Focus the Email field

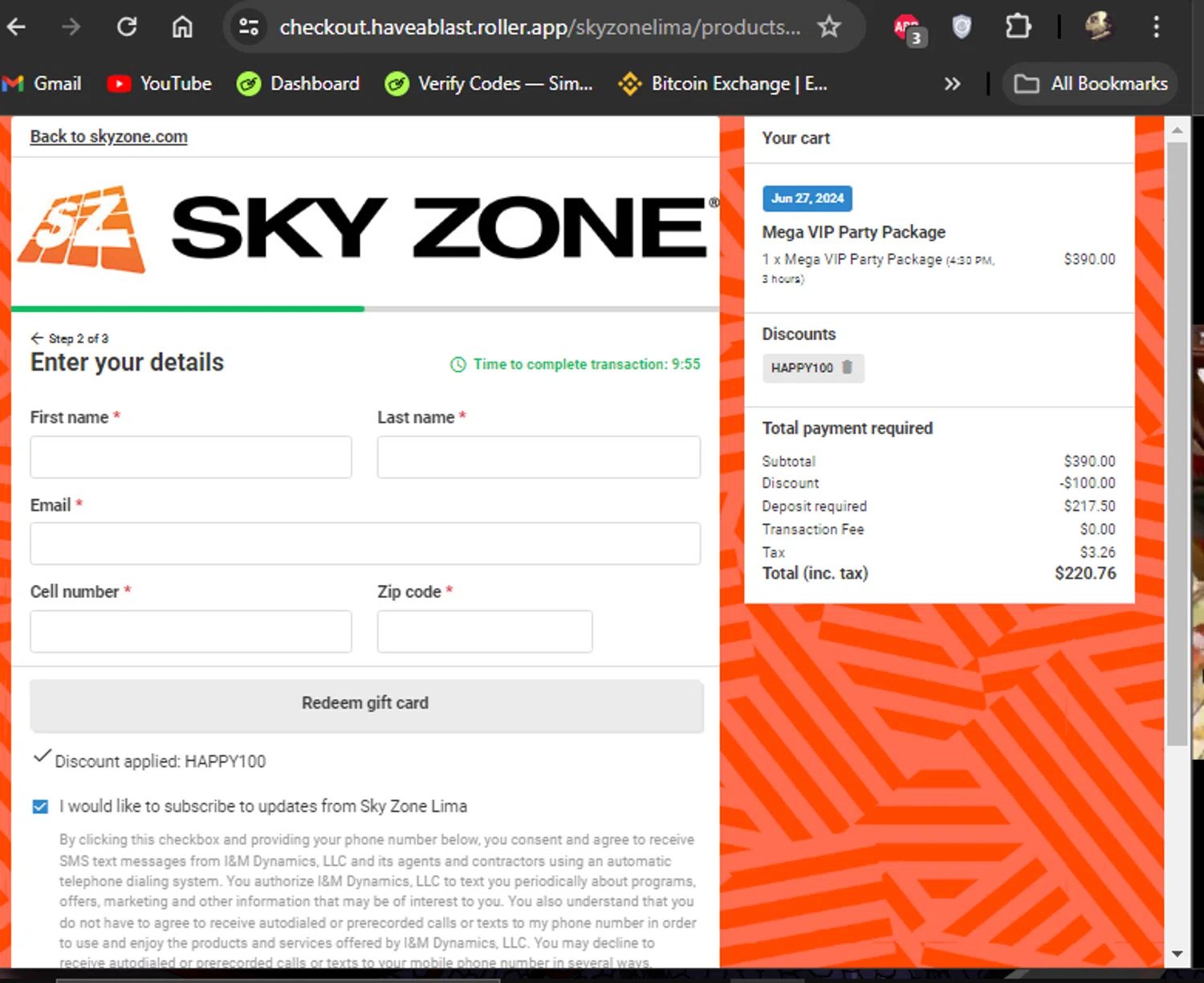(x=365, y=543)
